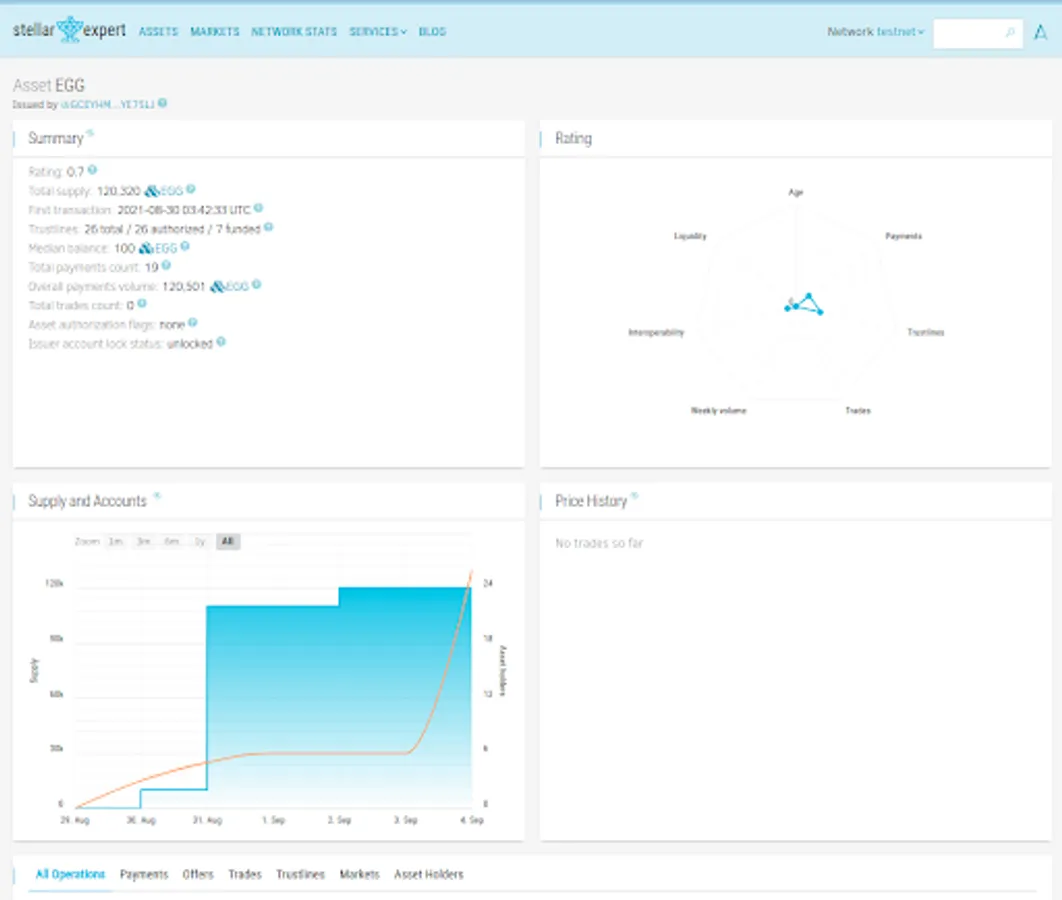
Task: Focus the header search field
Action: (x=977, y=33)
